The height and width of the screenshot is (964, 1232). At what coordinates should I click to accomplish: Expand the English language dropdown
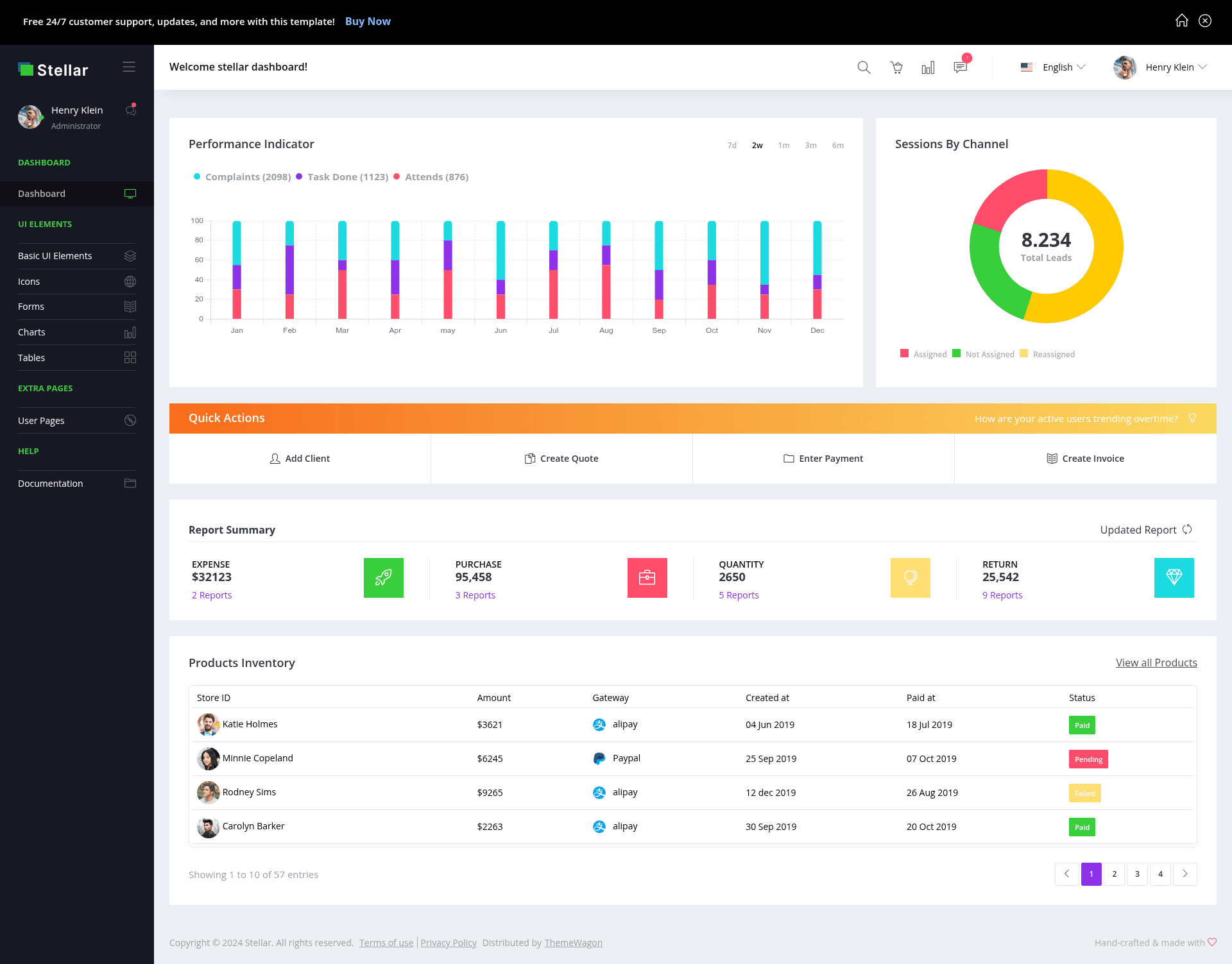(x=1053, y=67)
